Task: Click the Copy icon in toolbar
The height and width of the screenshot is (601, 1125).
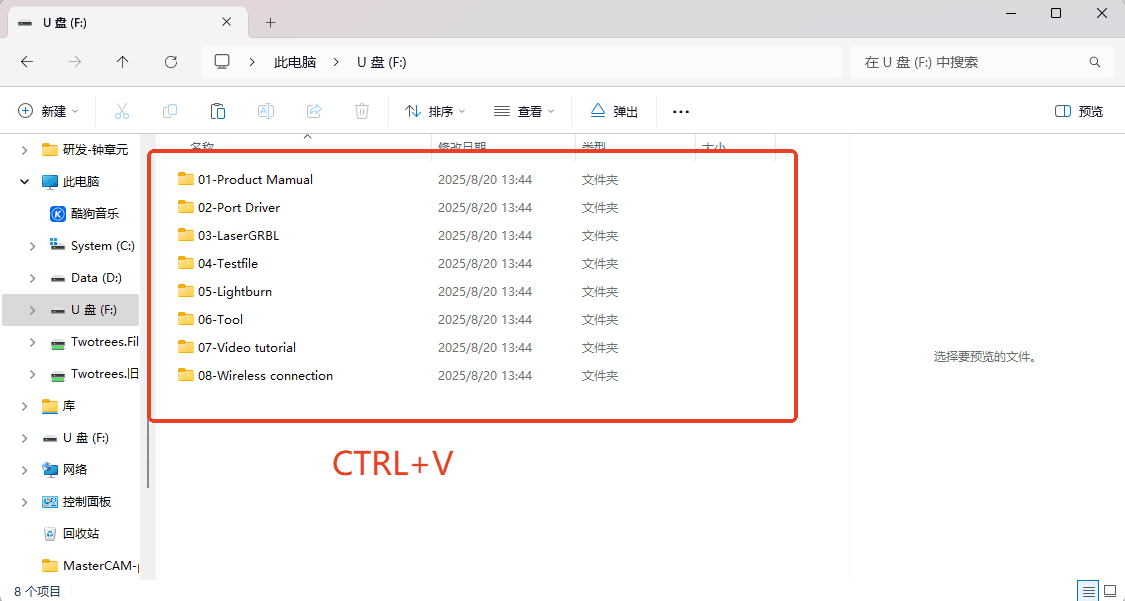Action: tap(170, 111)
